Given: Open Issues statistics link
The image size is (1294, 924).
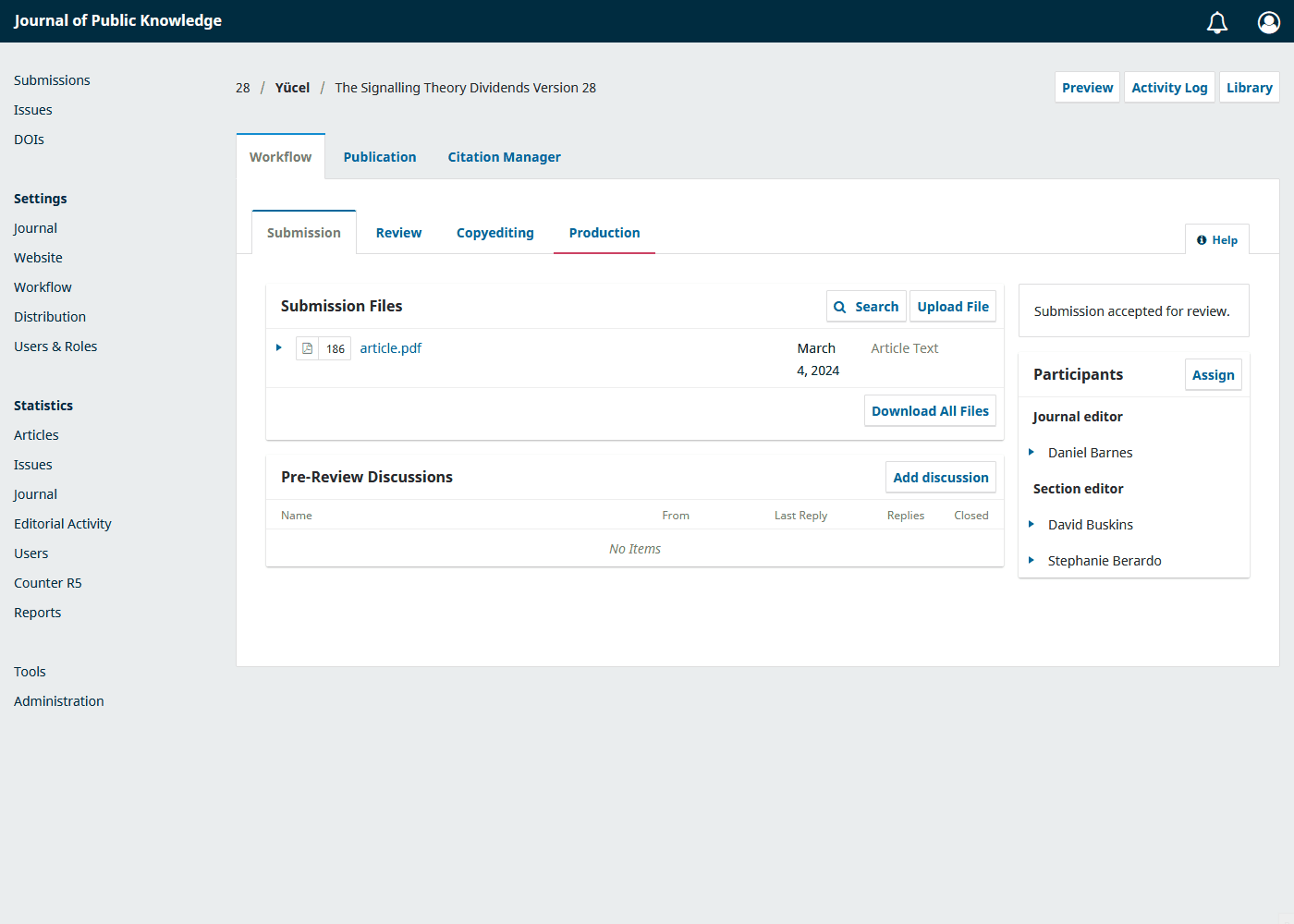Looking at the screenshot, I should coord(33,465).
